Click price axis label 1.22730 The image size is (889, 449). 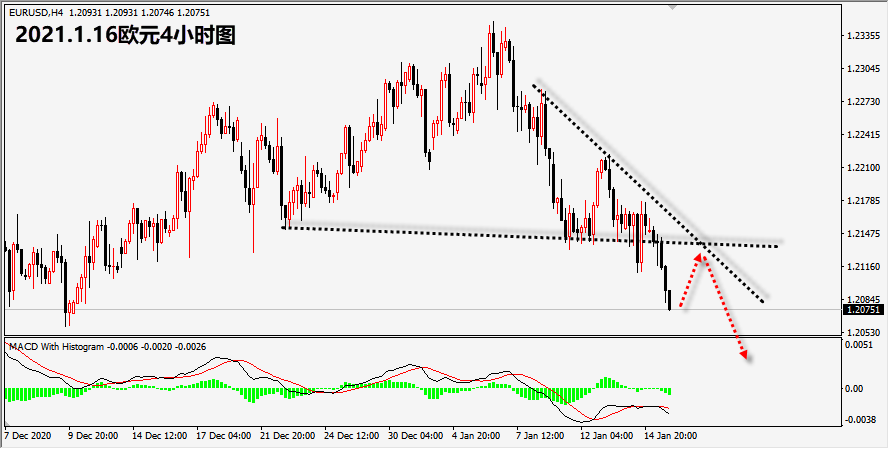point(863,102)
